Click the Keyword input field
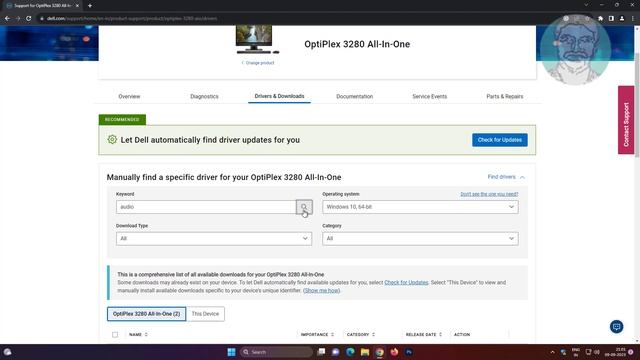 tap(206, 207)
